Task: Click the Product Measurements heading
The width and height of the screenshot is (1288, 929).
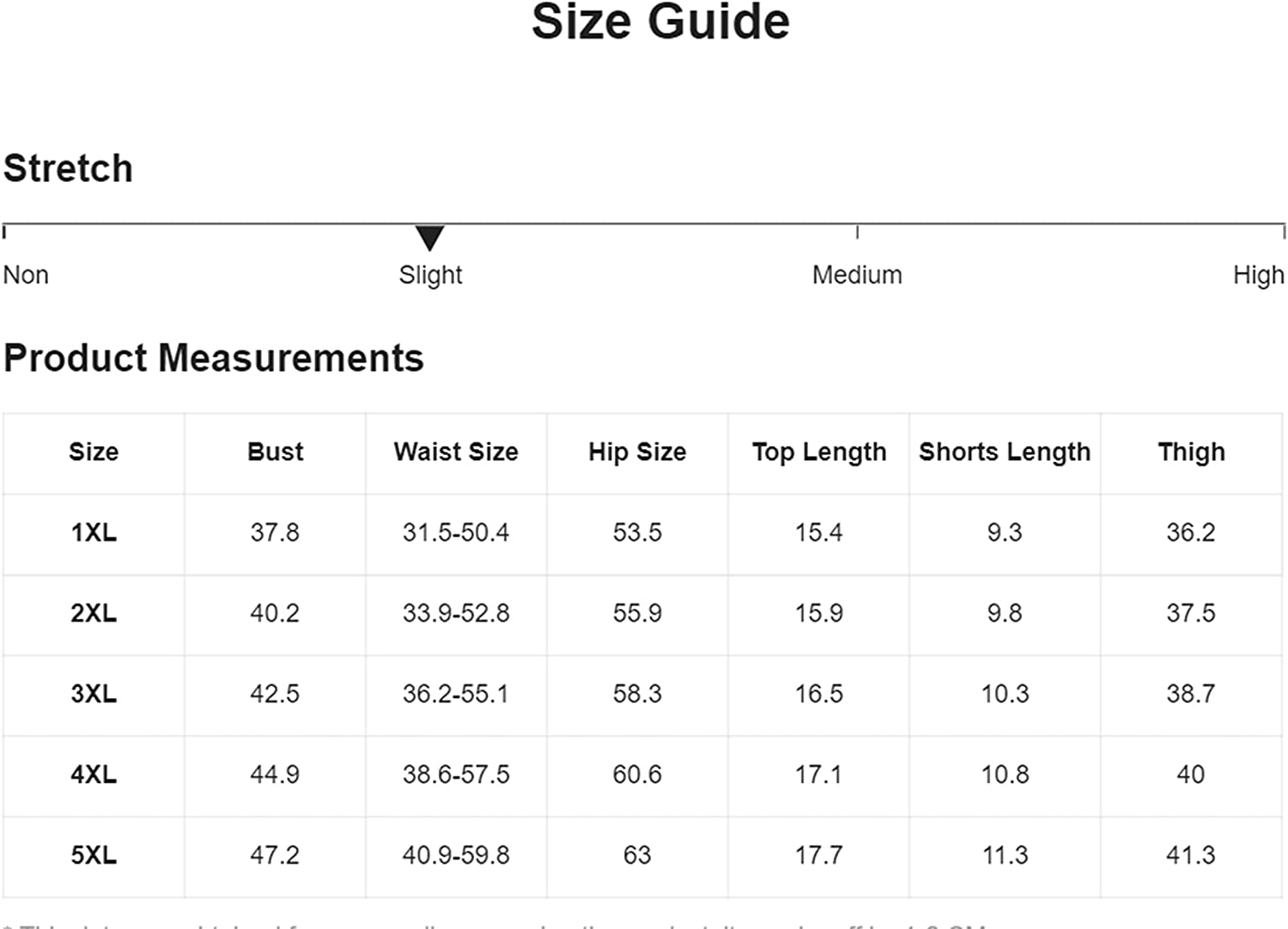Action: click(214, 358)
